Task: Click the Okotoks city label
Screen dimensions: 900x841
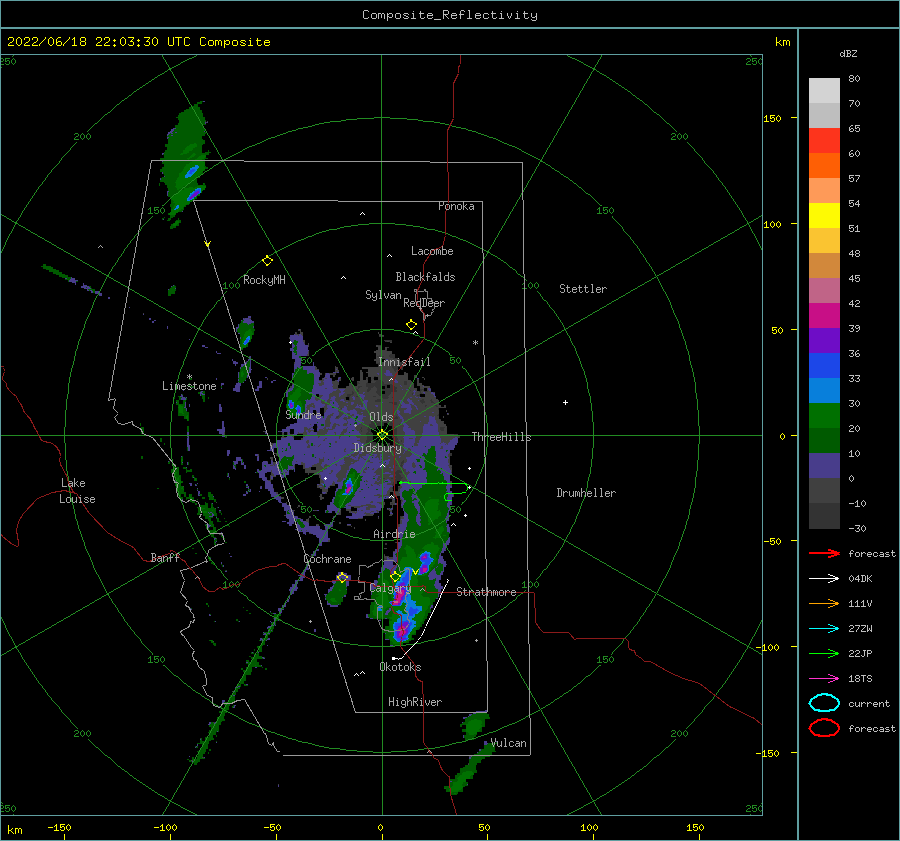Action: click(400, 667)
